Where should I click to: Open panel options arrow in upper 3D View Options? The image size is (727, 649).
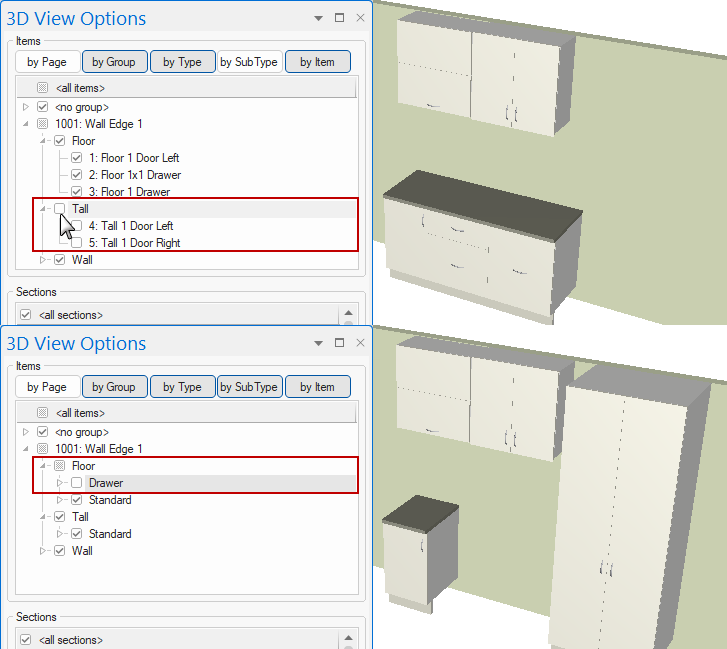(318, 18)
